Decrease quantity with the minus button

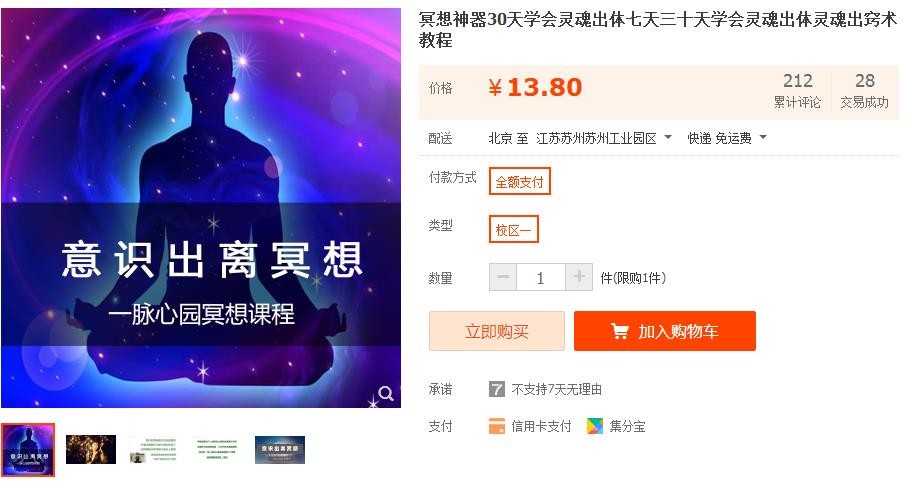[503, 278]
